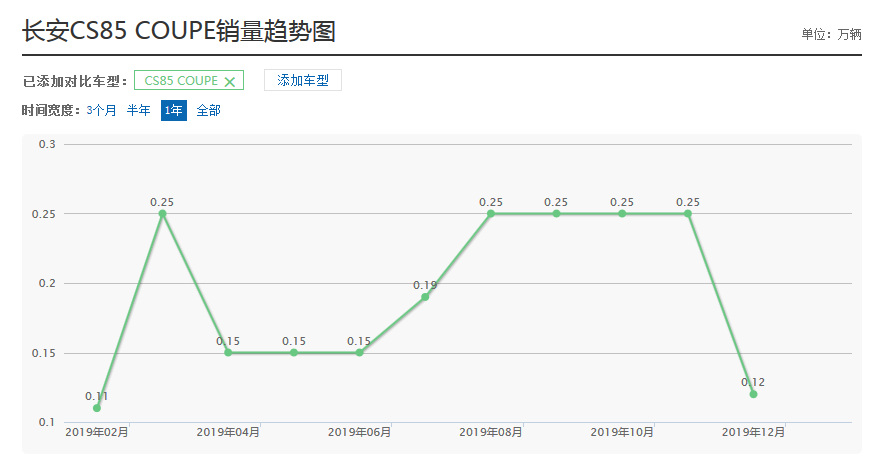Screen dimensions: 880x466
Task: Click the 长安CS85 COUPE销量趋势图 title
Action: [x=179, y=31]
